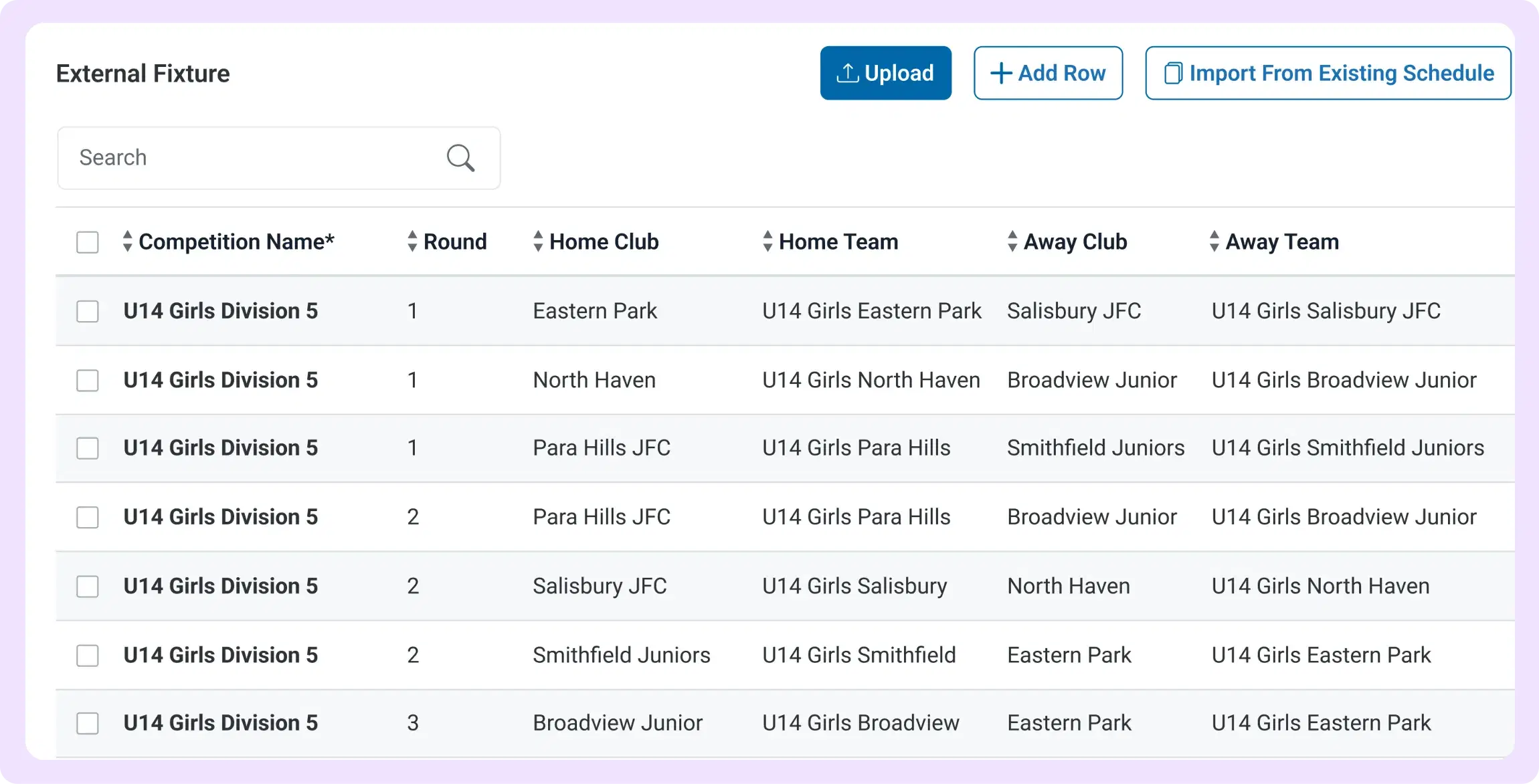
Task: Click the Home Team column header label
Action: click(838, 241)
